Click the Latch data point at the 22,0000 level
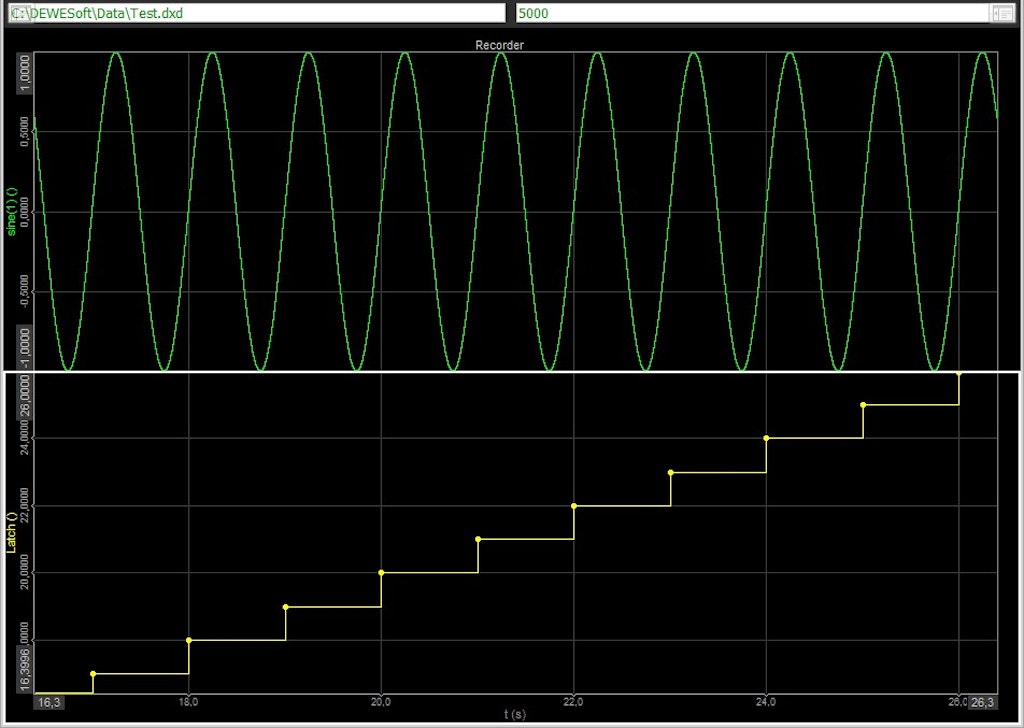This screenshot has height=728, width=1024. pos(574,506)
